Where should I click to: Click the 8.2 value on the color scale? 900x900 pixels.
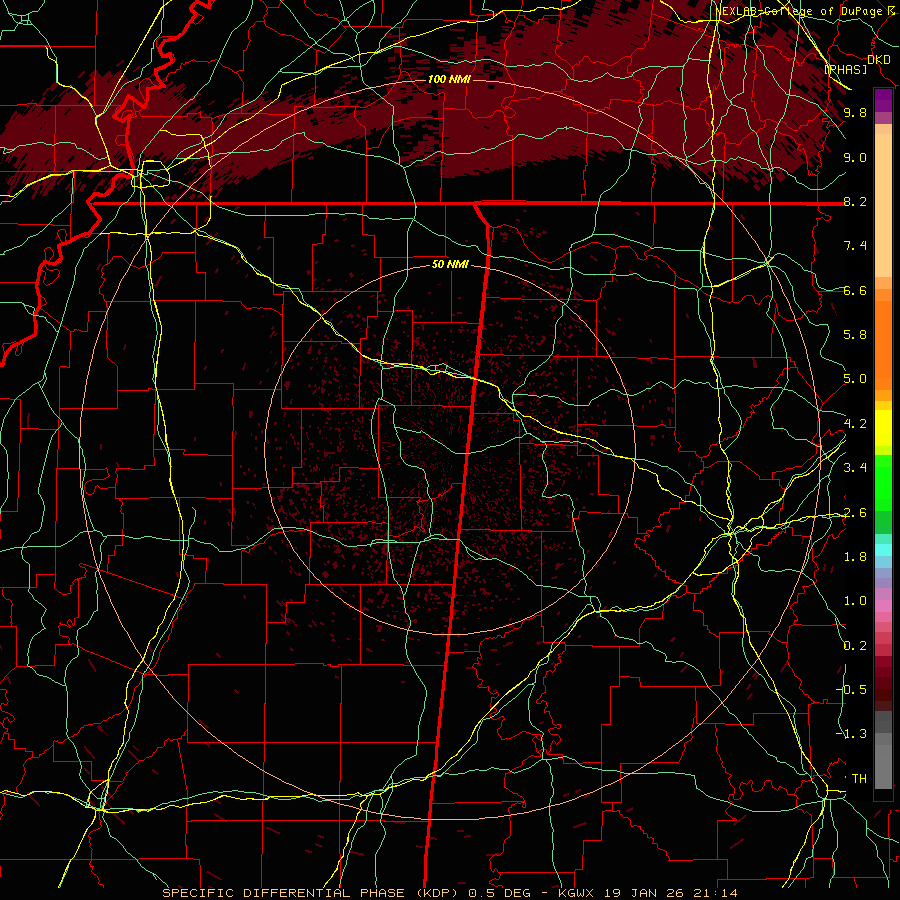pyautogui.click(x=855, y=201)
